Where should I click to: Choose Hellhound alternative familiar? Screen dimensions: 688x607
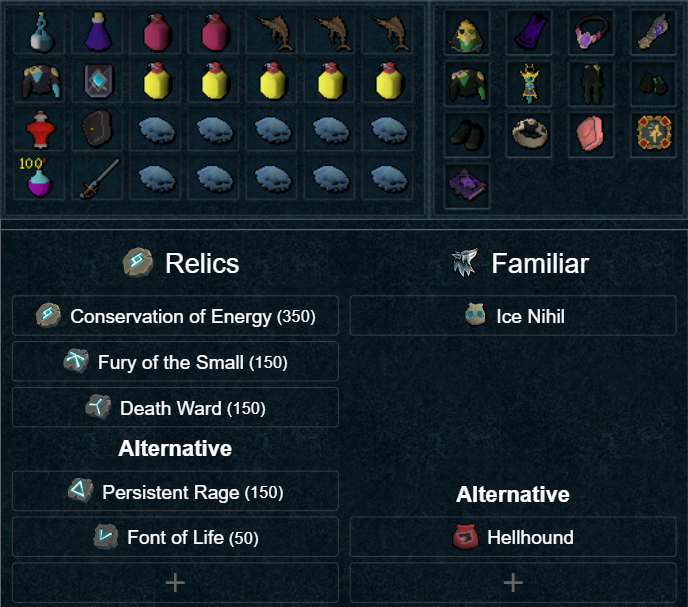(x=513, y=537)
